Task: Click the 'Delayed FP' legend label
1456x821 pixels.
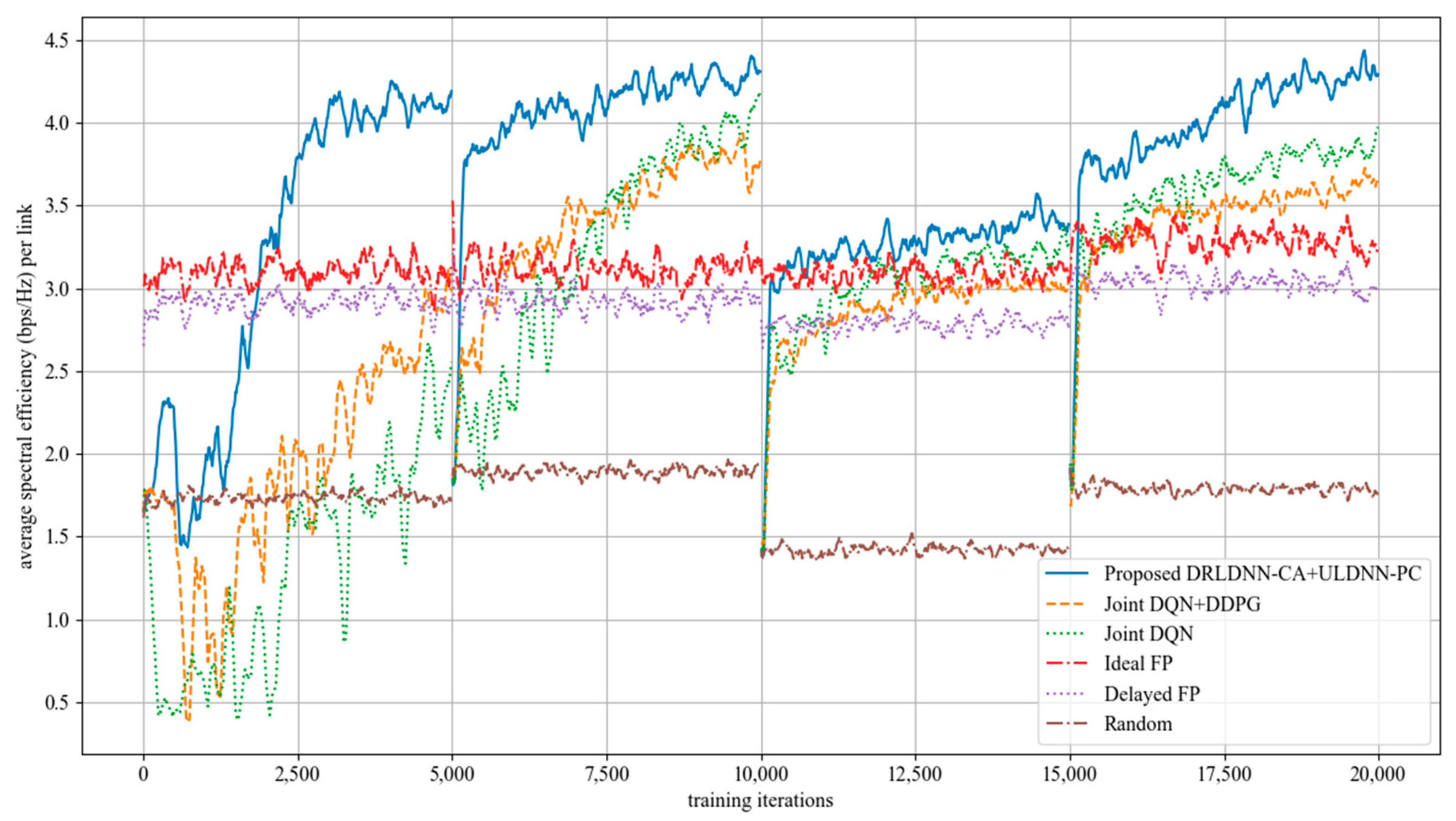Action: click(1152, 693)
